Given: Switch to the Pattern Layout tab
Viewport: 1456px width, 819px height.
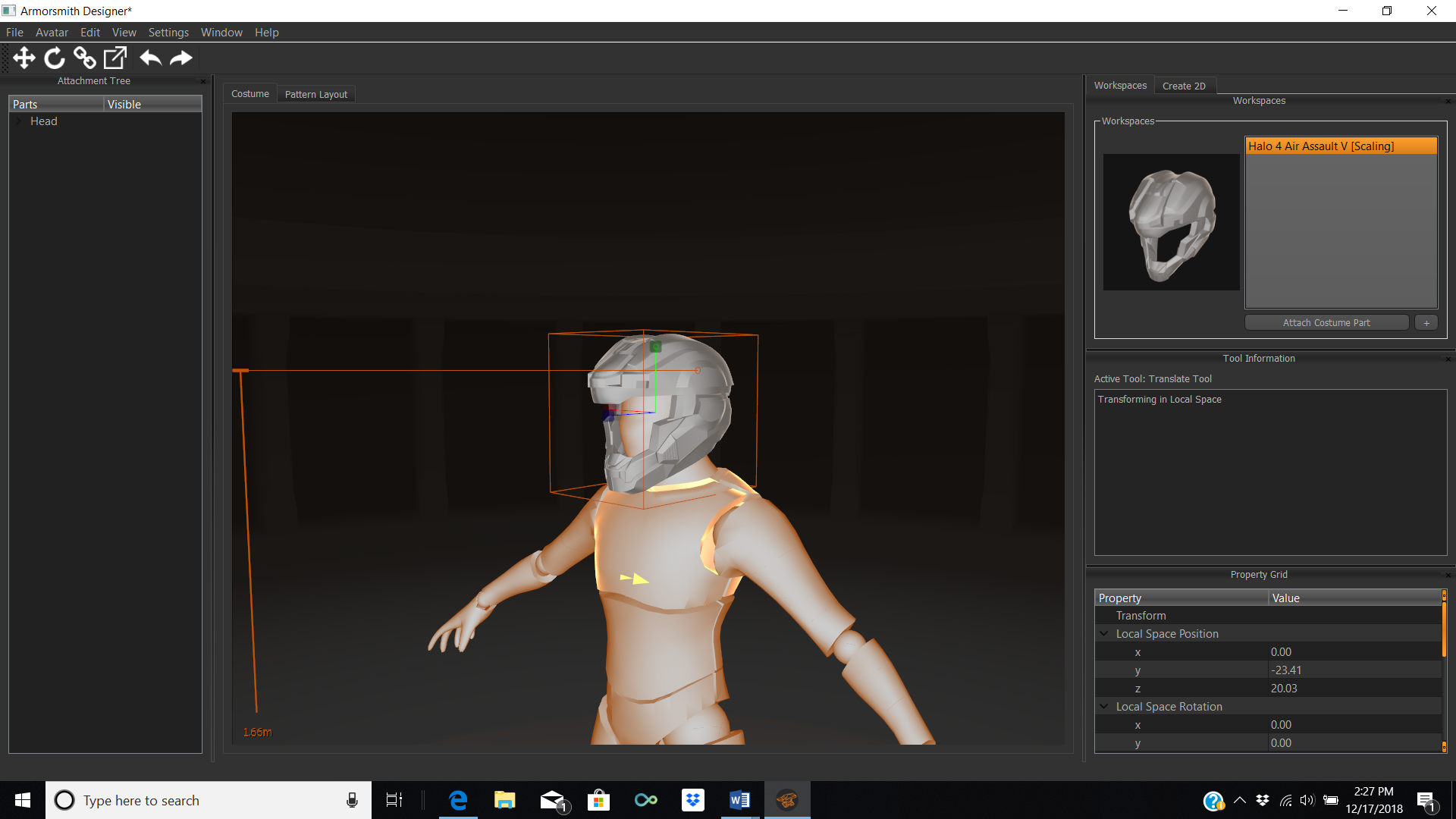Looking at the screenshot, I should (x=316, y=95).
